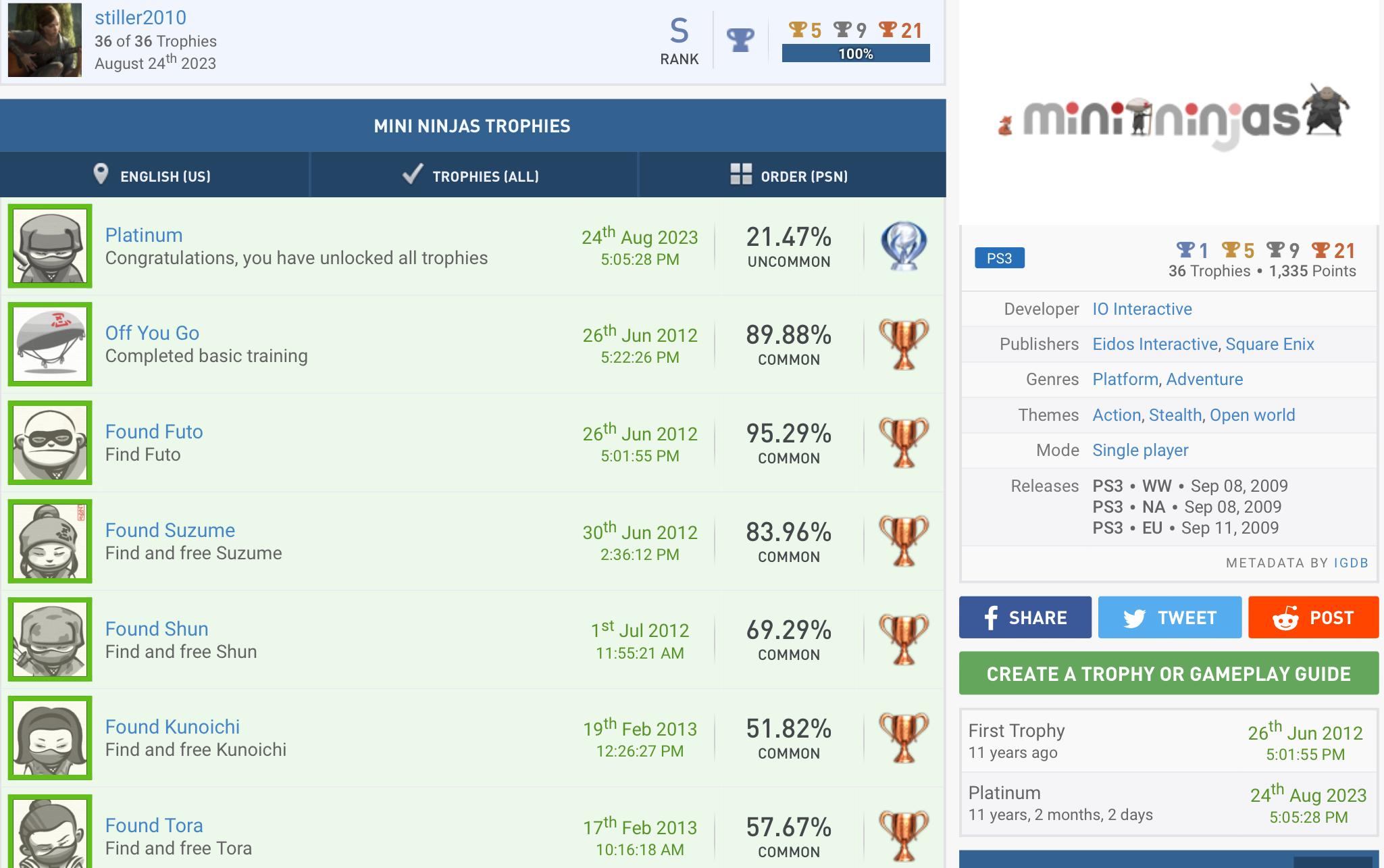
Task: Click the Found Kunoichi trophy image
Action: point(50,738)
